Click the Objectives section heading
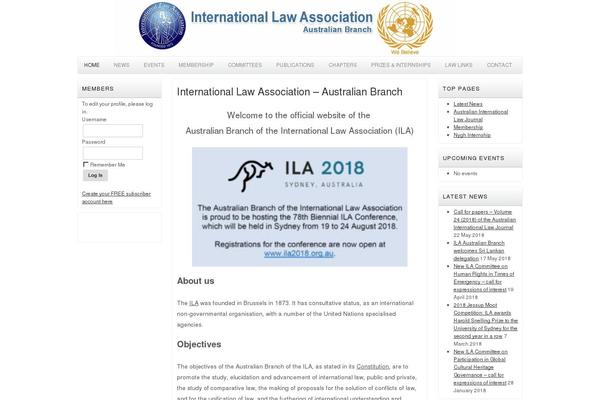The height and width of the screenshot is (400, 600). click(199, 344)
